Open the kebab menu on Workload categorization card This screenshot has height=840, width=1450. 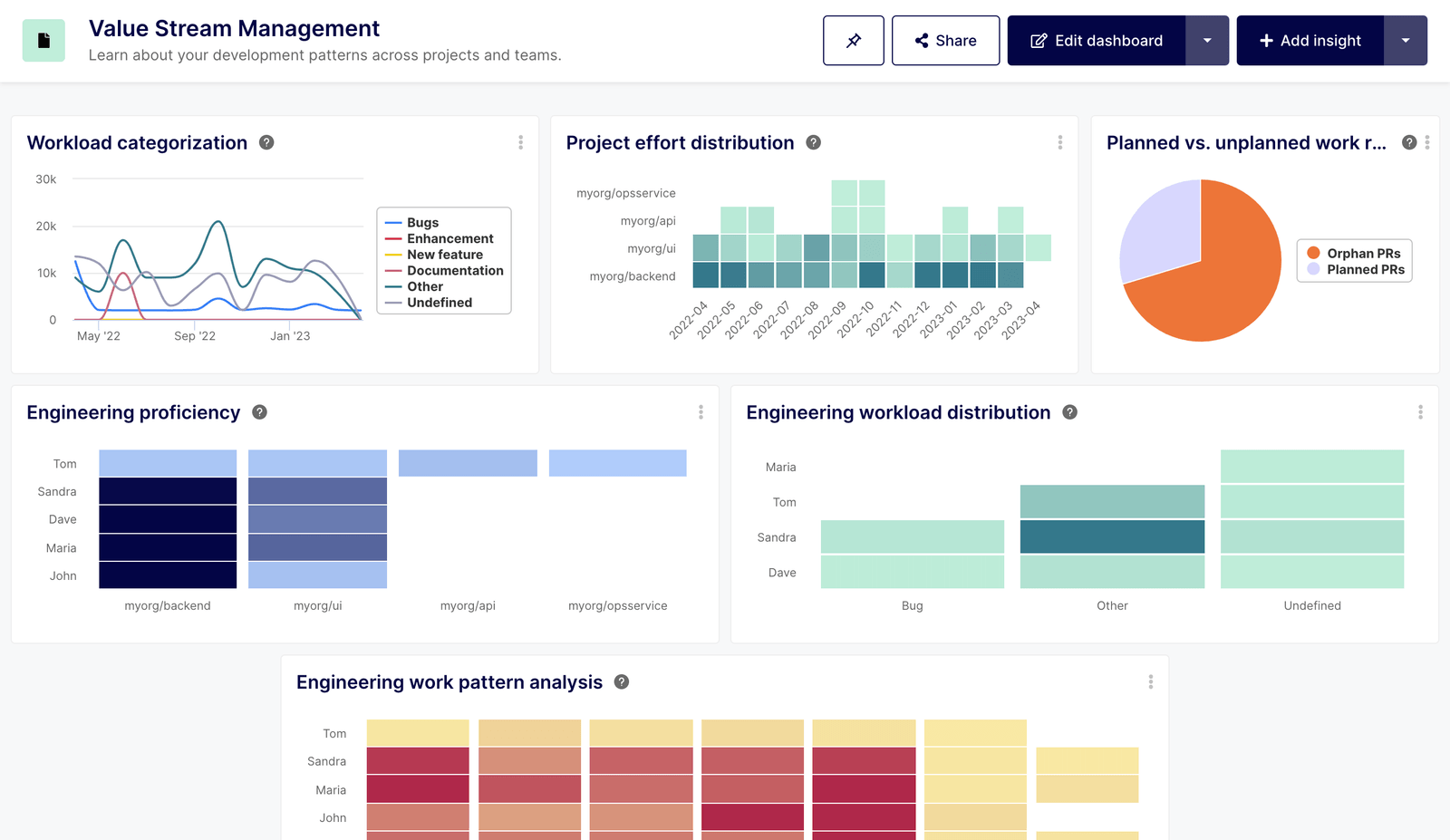click(x=521, y=142)
